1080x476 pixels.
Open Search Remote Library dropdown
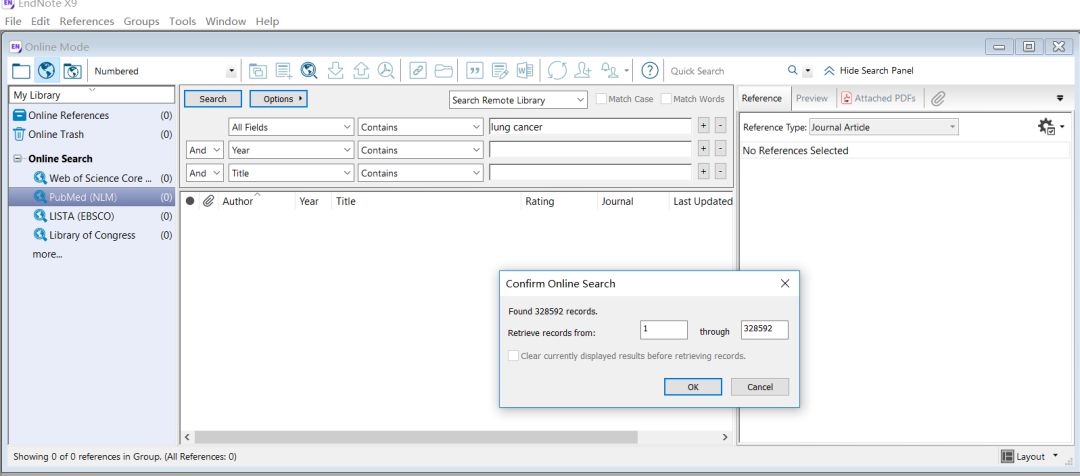tap(518, 100)
